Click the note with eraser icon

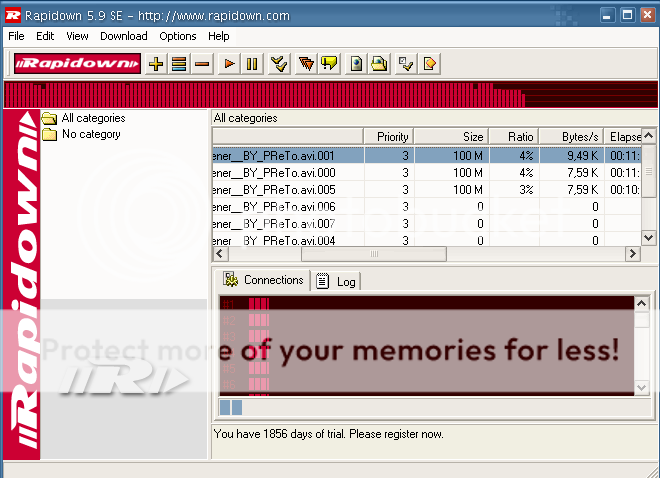[429, 64]
